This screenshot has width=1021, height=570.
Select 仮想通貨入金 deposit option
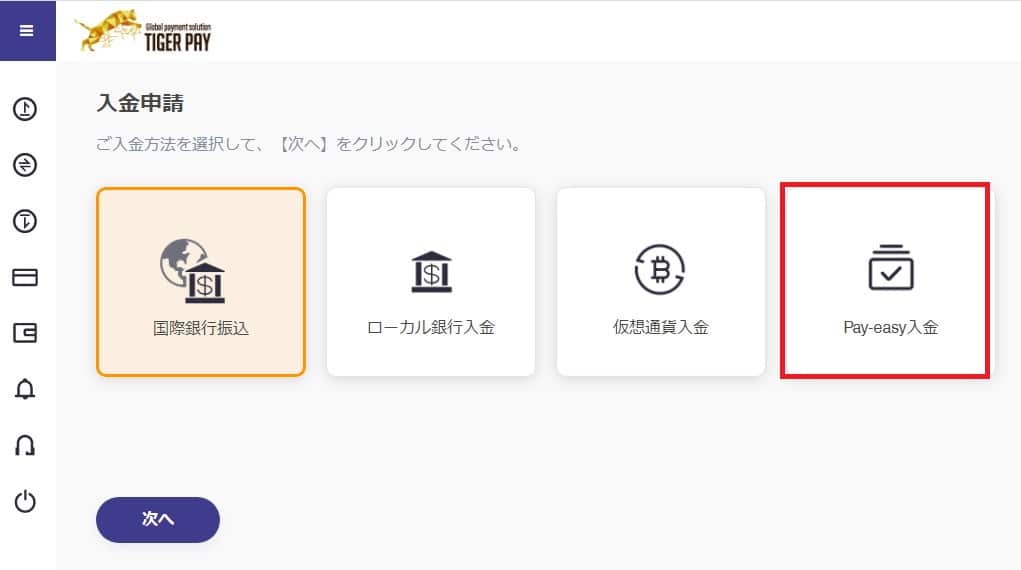[x=660, y=282]
